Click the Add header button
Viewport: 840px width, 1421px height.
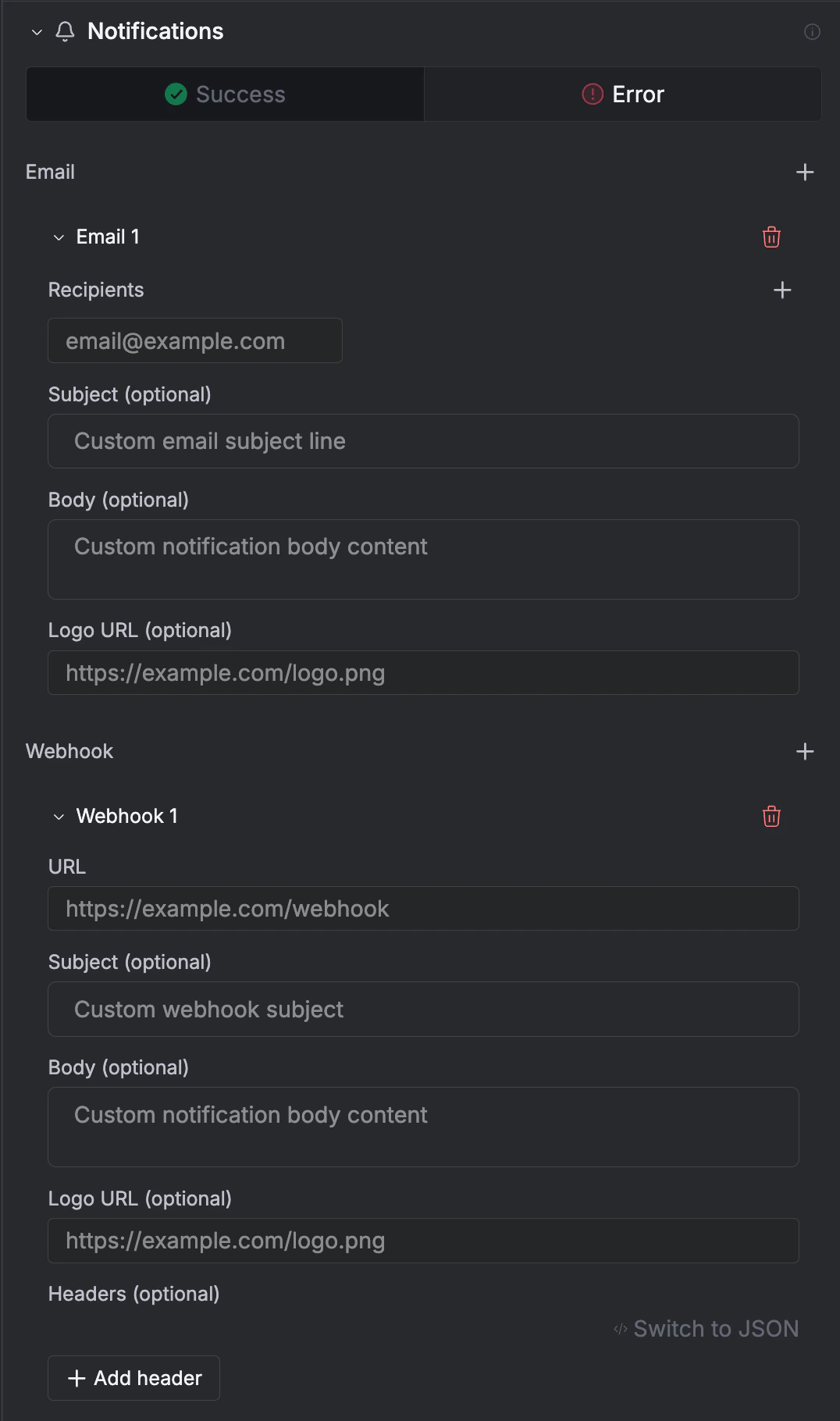coord(133,1377)
